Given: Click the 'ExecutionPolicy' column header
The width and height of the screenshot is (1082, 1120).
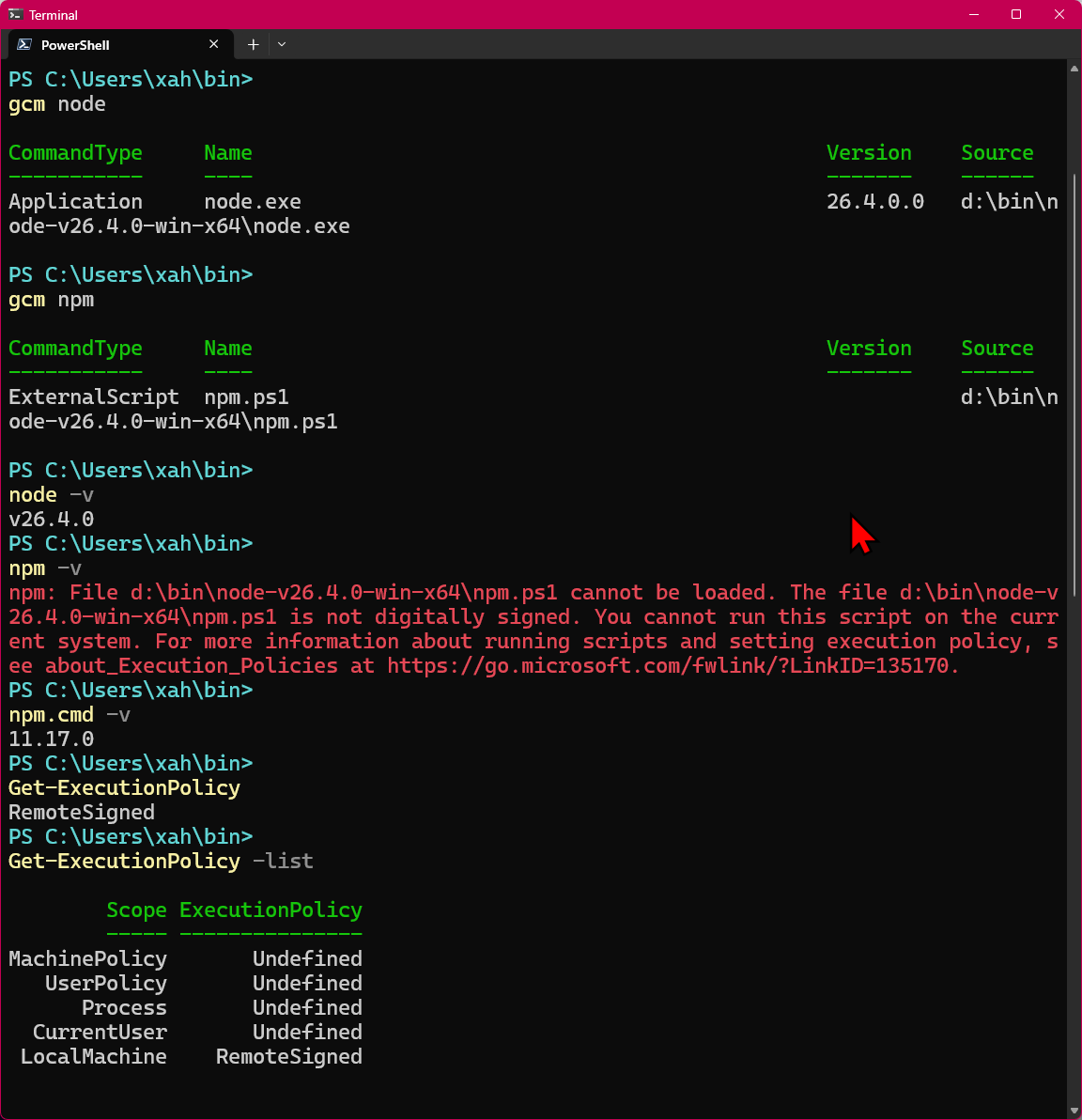Looking at the screenshot, I should [x=270, y=910].
